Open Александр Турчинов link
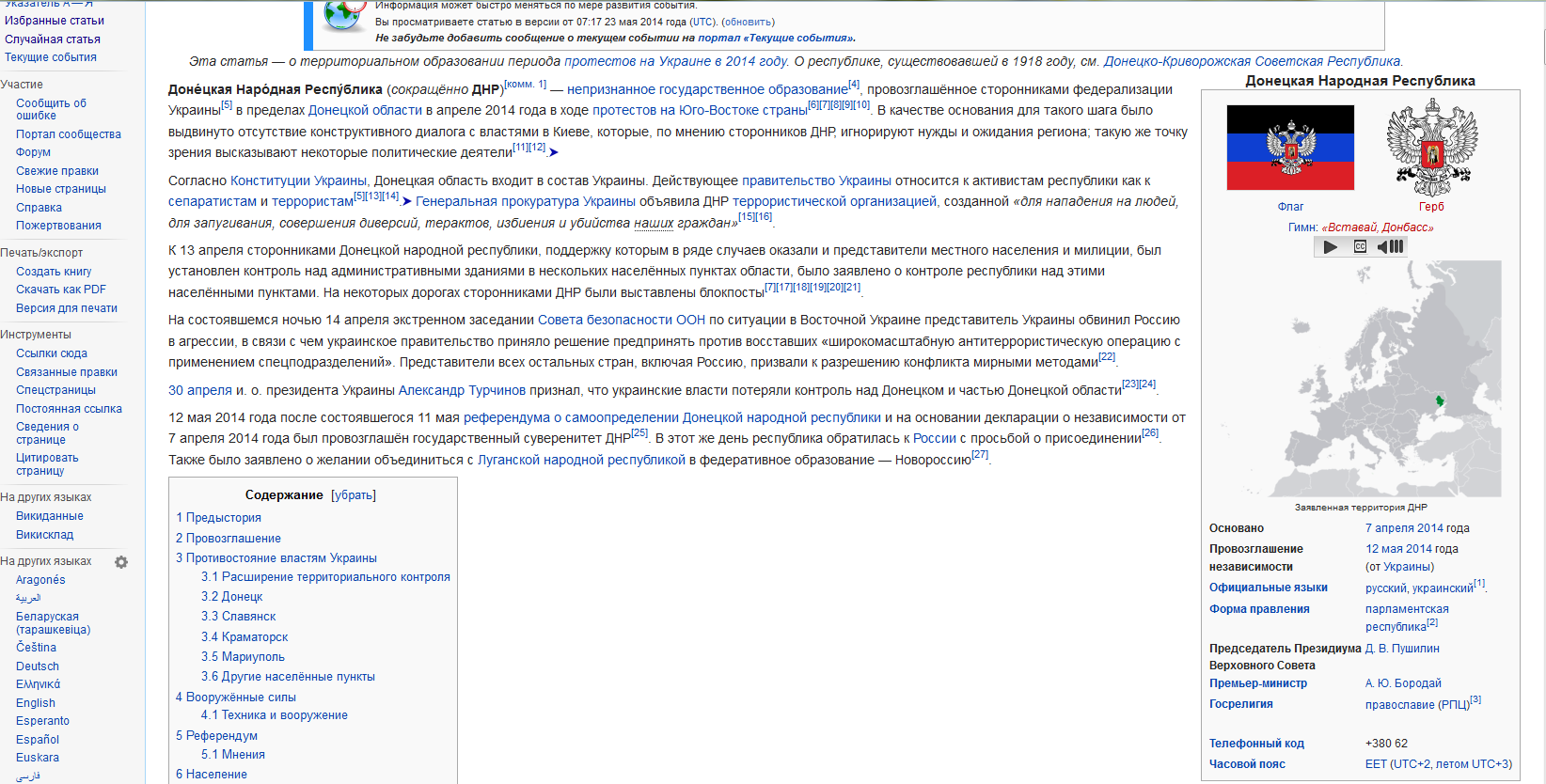The height and width of the screenshot is (784, 1546). coord(462,390)
